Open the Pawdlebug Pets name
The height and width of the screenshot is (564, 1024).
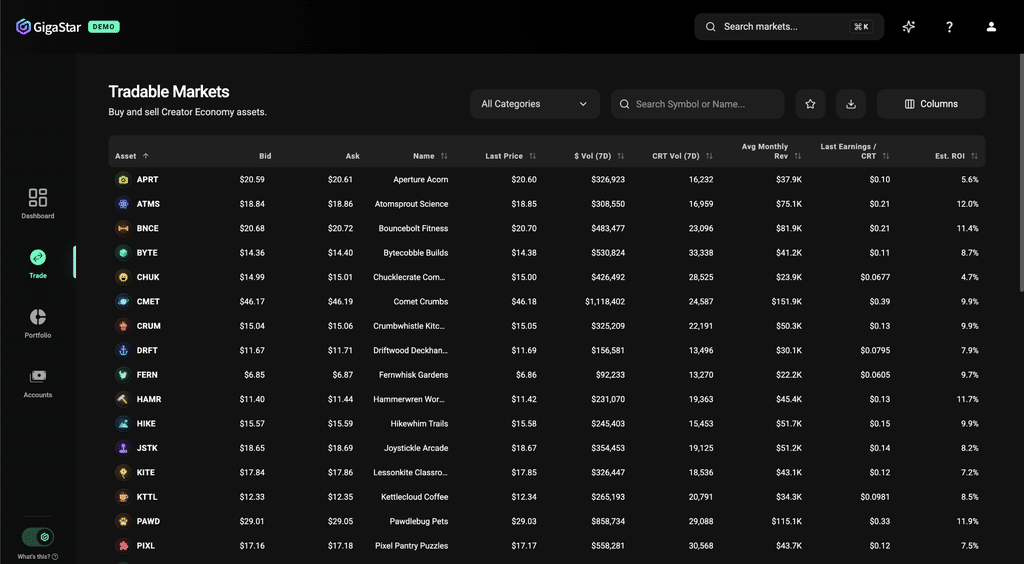point(417,521)
